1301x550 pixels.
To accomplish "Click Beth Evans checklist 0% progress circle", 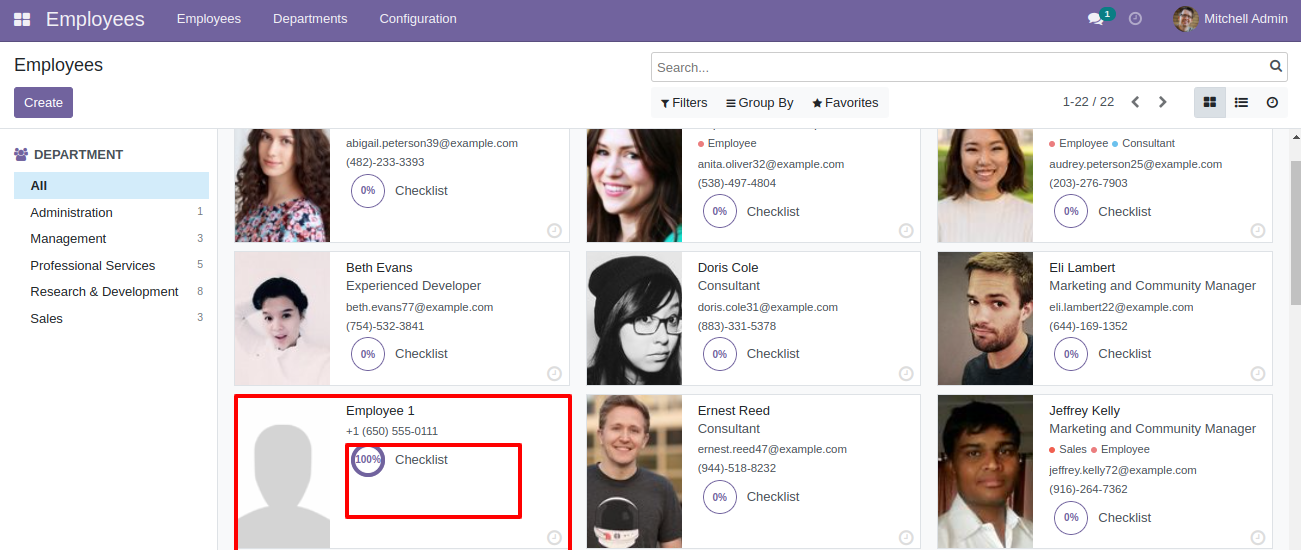I will [x=368, y=354].
